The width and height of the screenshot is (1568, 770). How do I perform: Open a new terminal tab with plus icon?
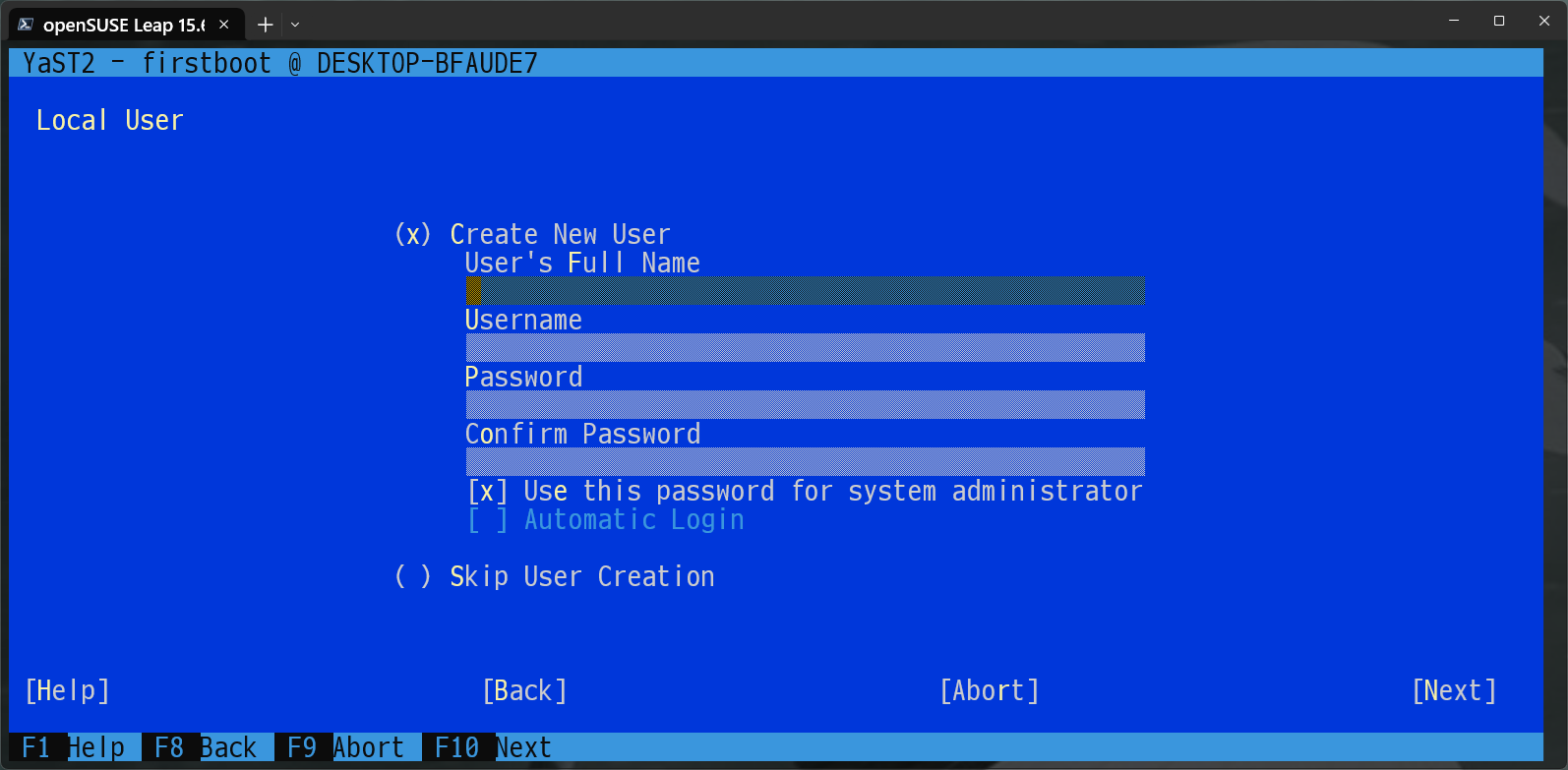[x=265, y=25]
